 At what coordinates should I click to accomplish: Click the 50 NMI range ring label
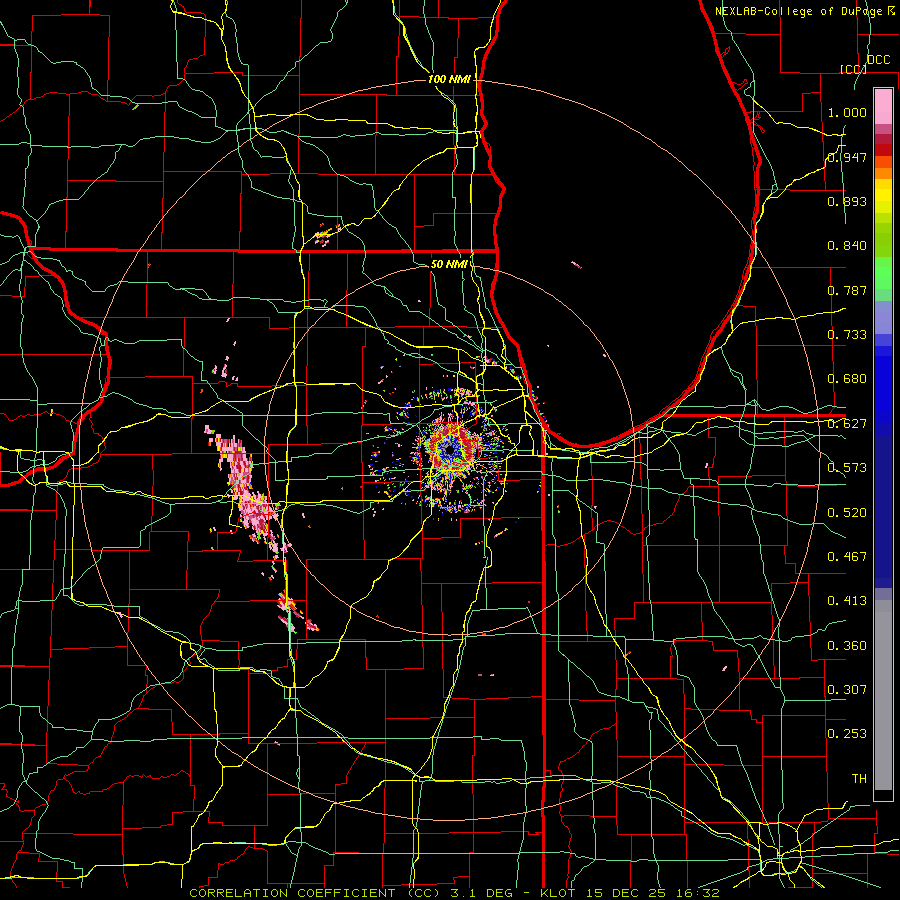point(449,264)
